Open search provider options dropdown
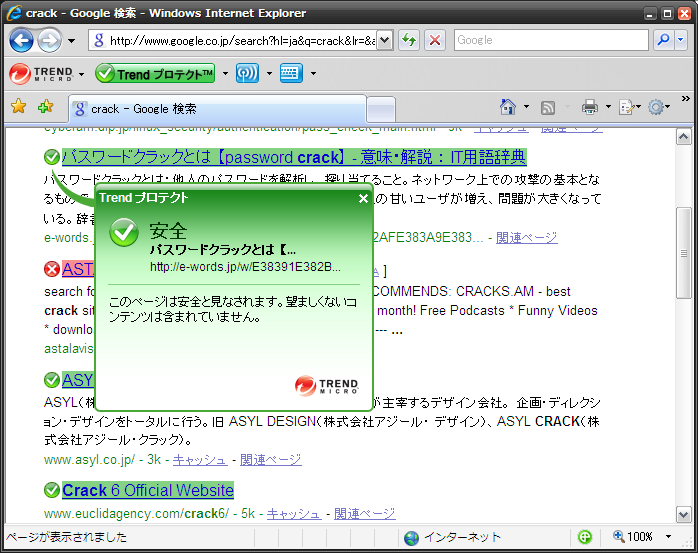Viewport: 698px width, 553px height. click(x=681, y=40)
